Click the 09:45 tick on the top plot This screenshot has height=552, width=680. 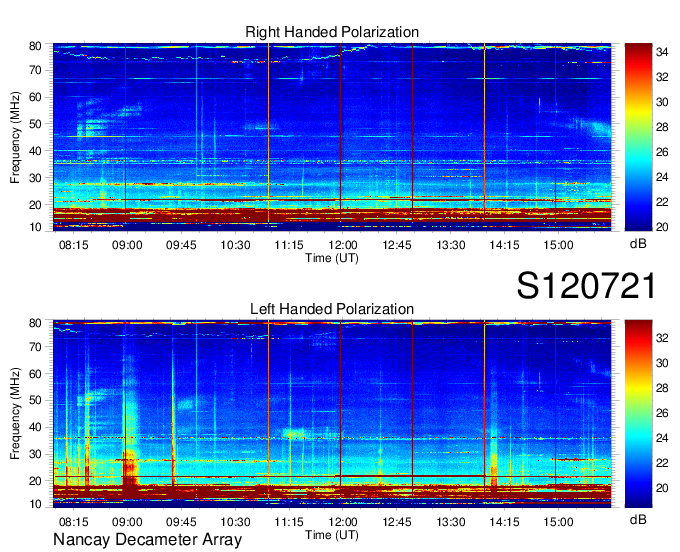click(181, 245)
